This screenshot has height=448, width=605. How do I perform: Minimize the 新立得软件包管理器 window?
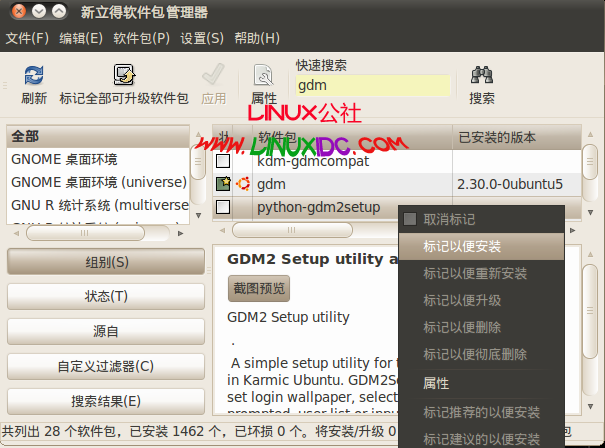point(39,11)
